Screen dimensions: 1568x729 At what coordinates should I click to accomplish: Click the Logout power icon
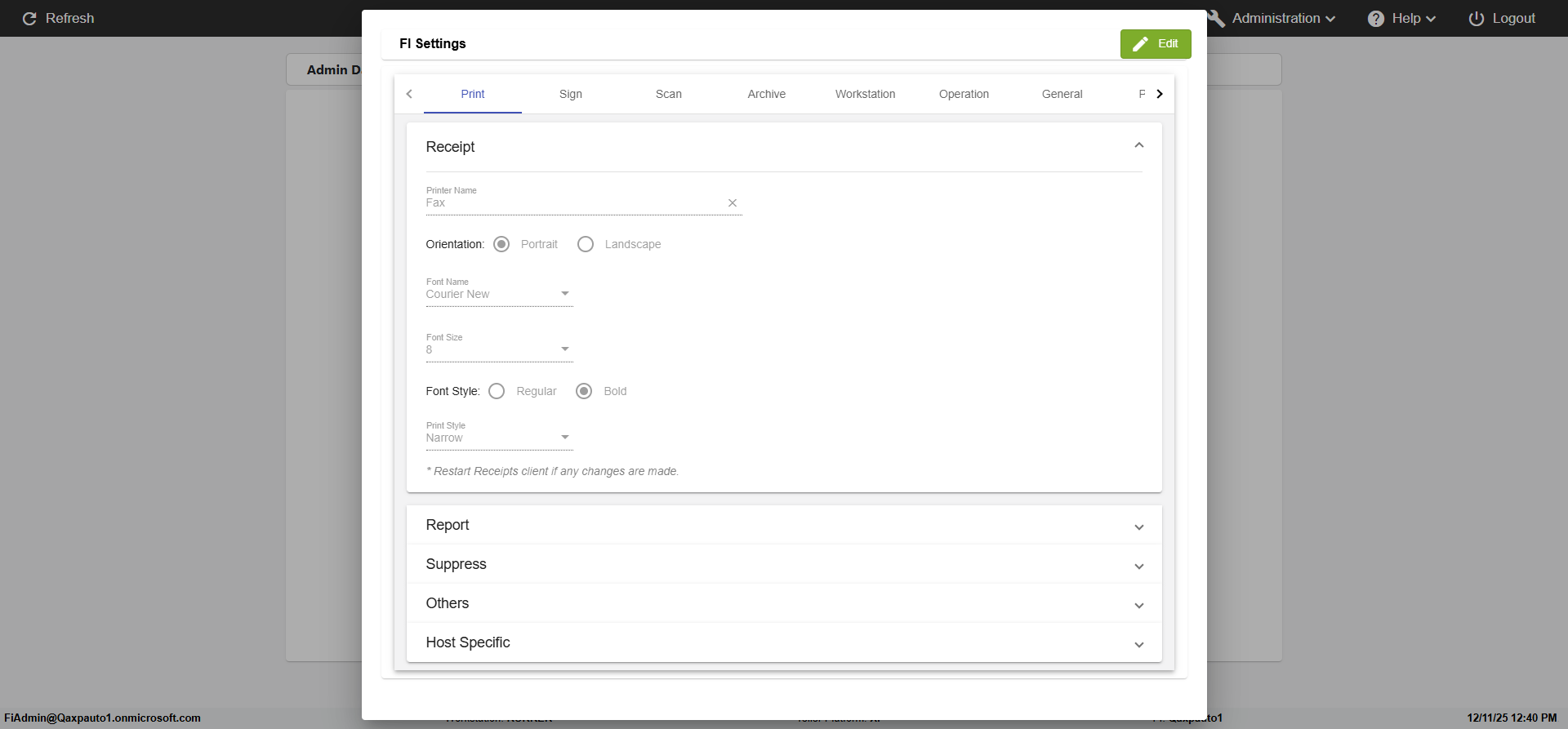(x=1477, y=18)
